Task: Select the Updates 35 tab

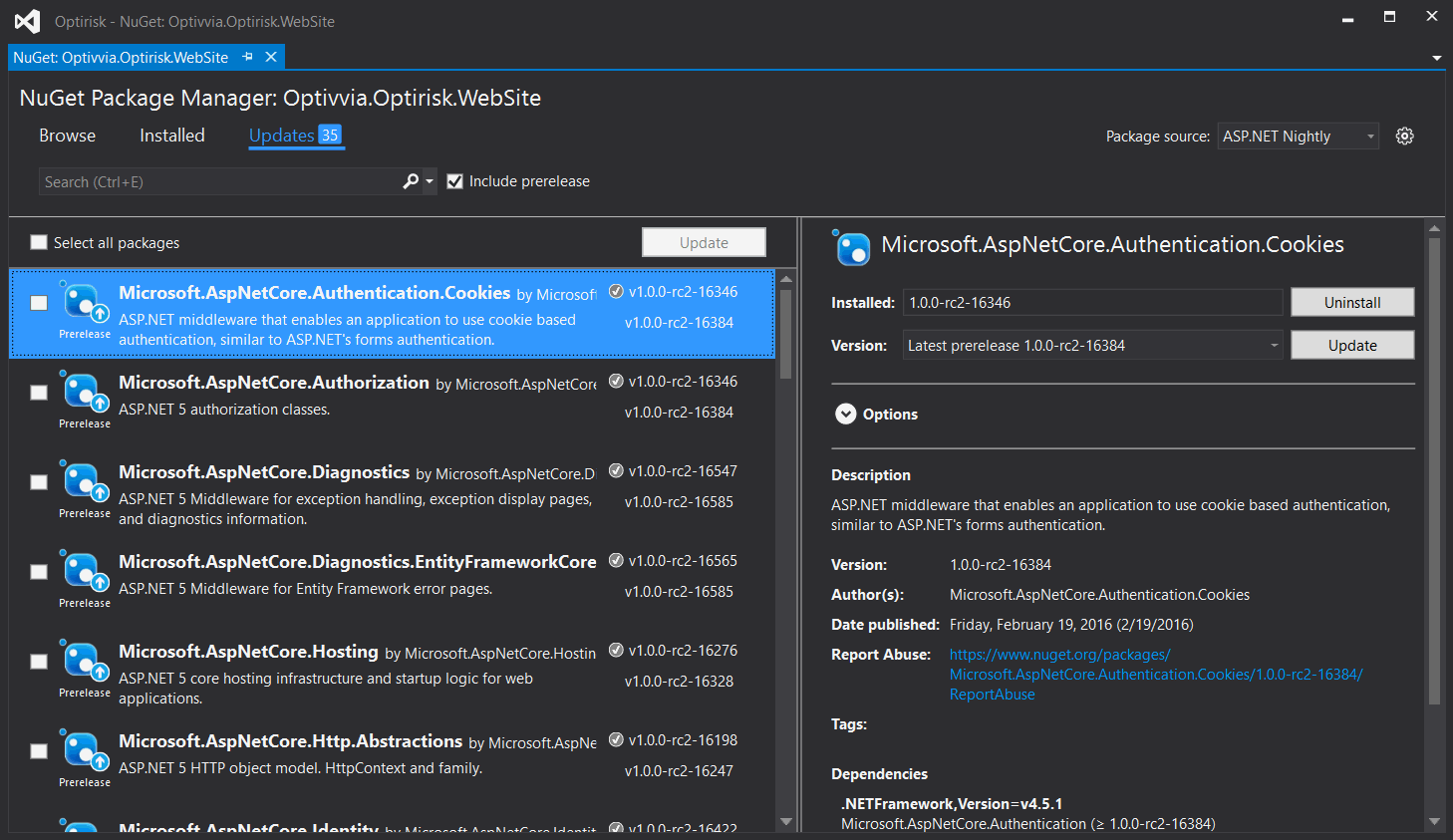Action: point(295,136)
